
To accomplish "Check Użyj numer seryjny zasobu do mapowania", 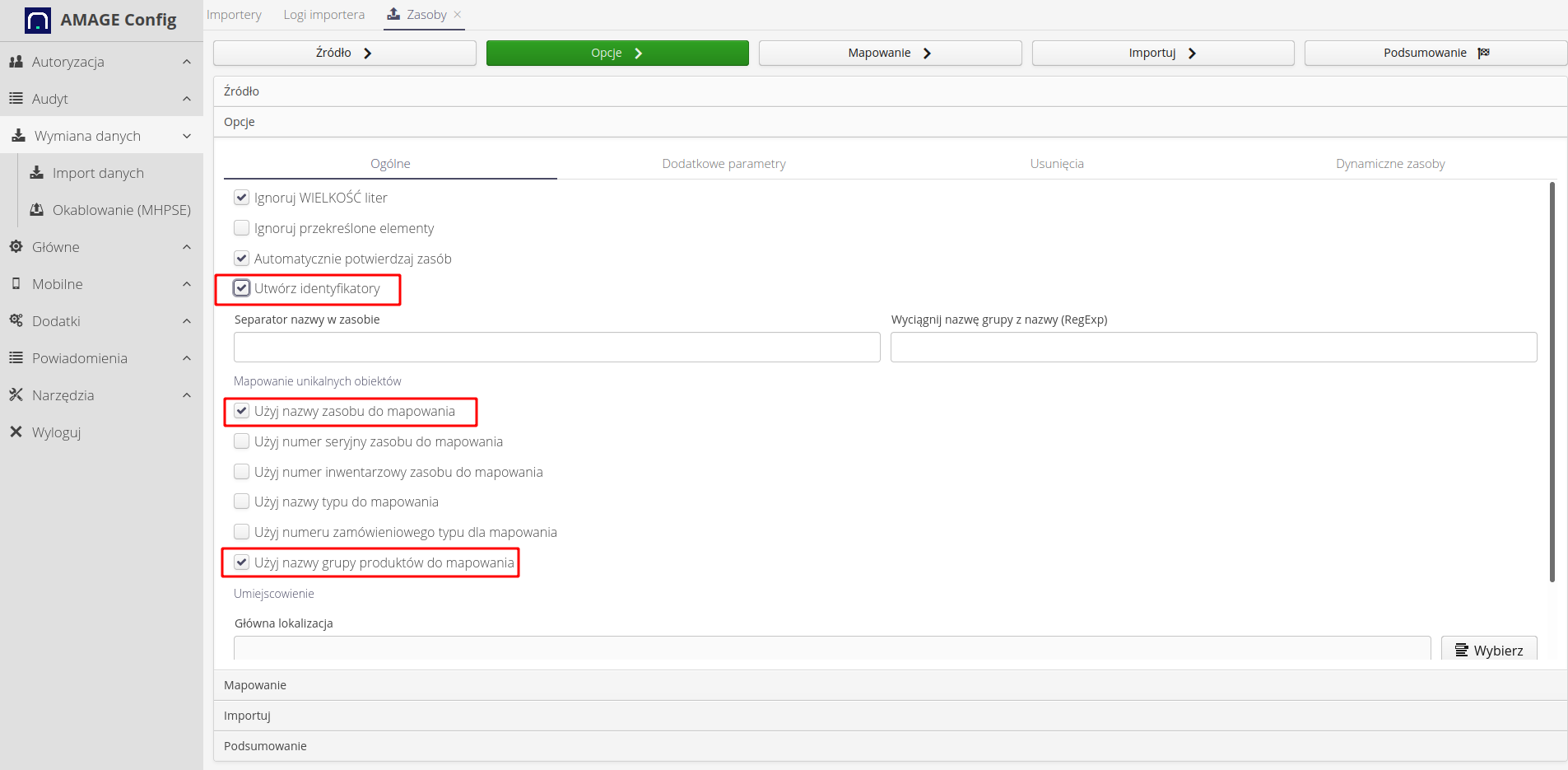I will (x=241, y=441).
